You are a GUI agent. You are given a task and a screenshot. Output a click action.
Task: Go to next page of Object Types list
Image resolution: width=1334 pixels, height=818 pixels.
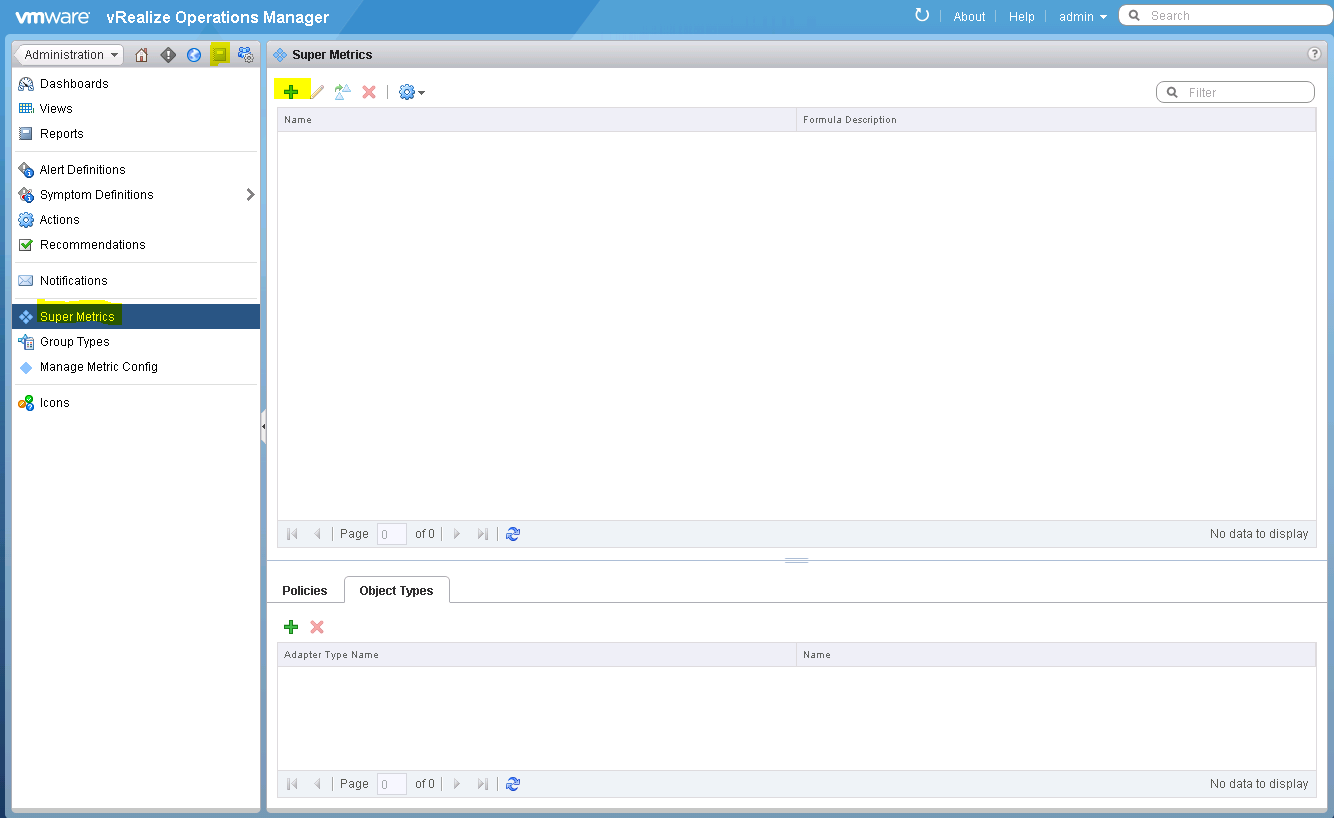pyautogui.click(x=457, y=784)
